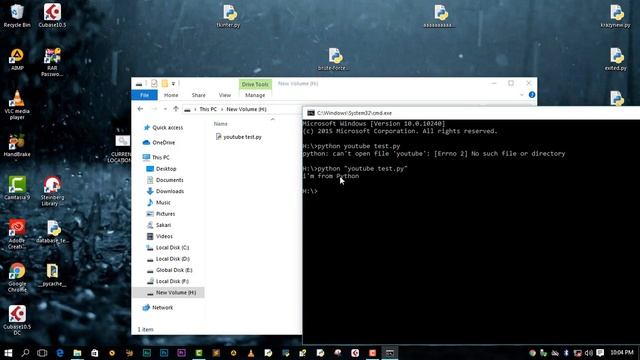Open the Windows Start menu
Image resolution: width=640 pixels, height=360 pixels.
[8, 353]
